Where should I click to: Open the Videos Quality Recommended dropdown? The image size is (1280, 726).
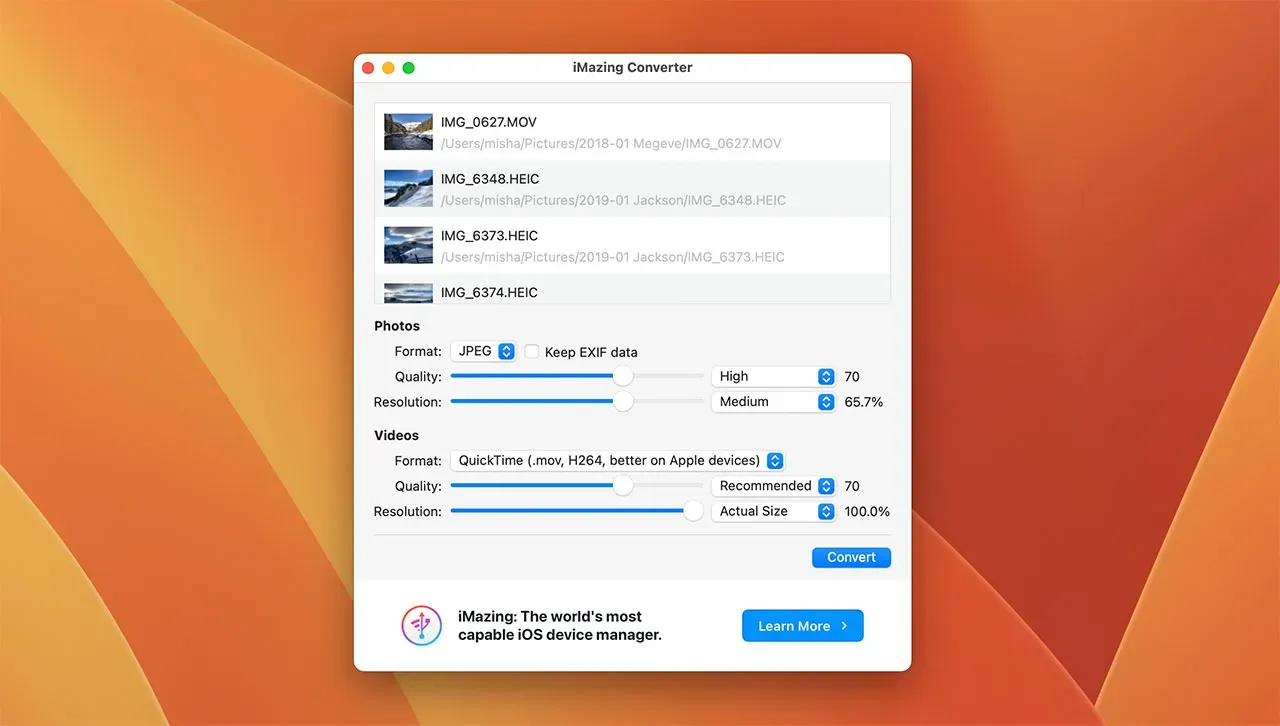(773, 486)
